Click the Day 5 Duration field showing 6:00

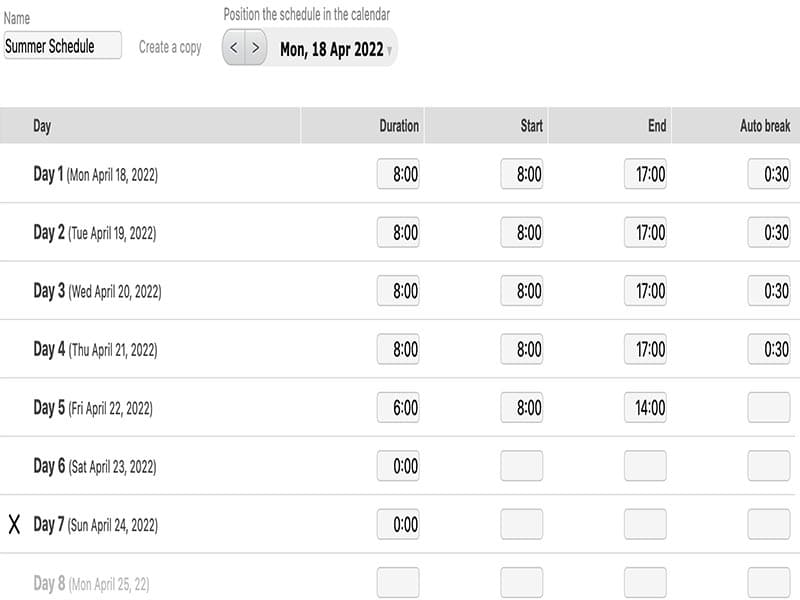398,408
